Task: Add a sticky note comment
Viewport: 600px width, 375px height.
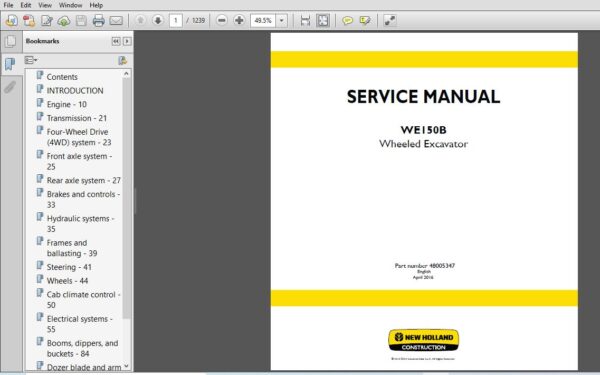Action: (347, 20)
